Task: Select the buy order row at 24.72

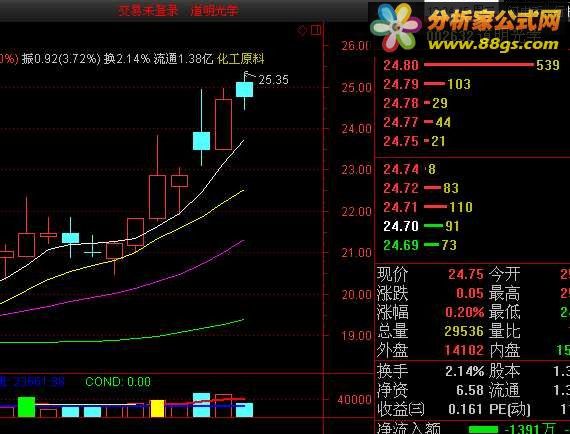Action: coord(421,188)
